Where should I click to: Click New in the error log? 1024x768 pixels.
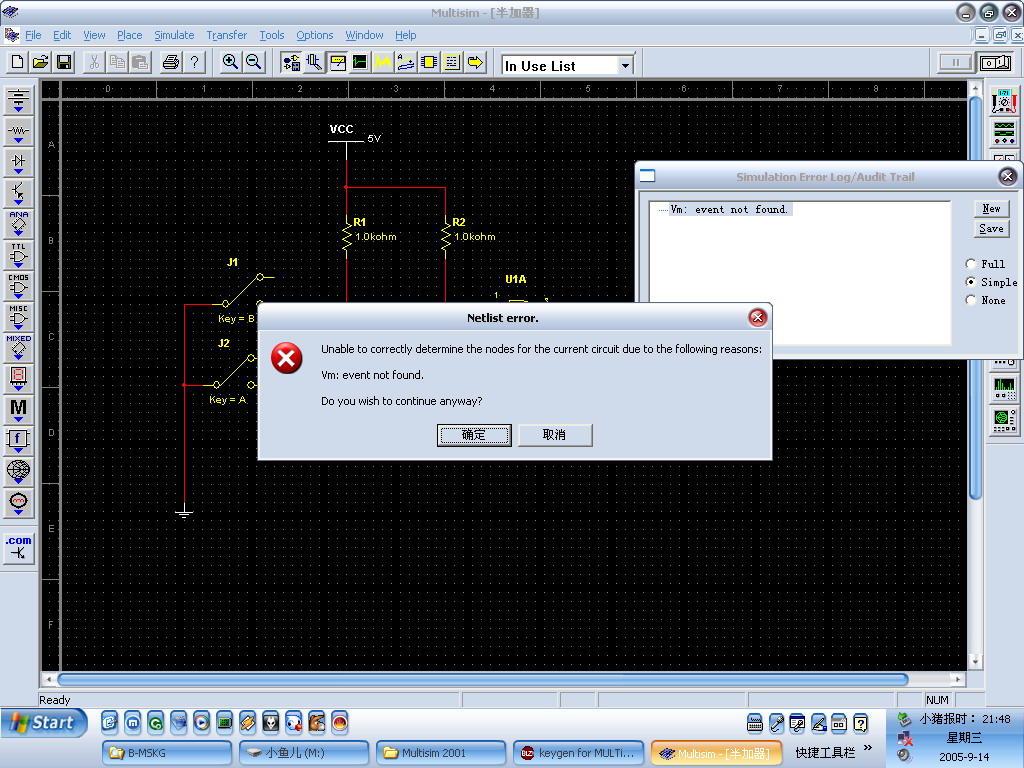pyautogui.click(x=991, y=208)
